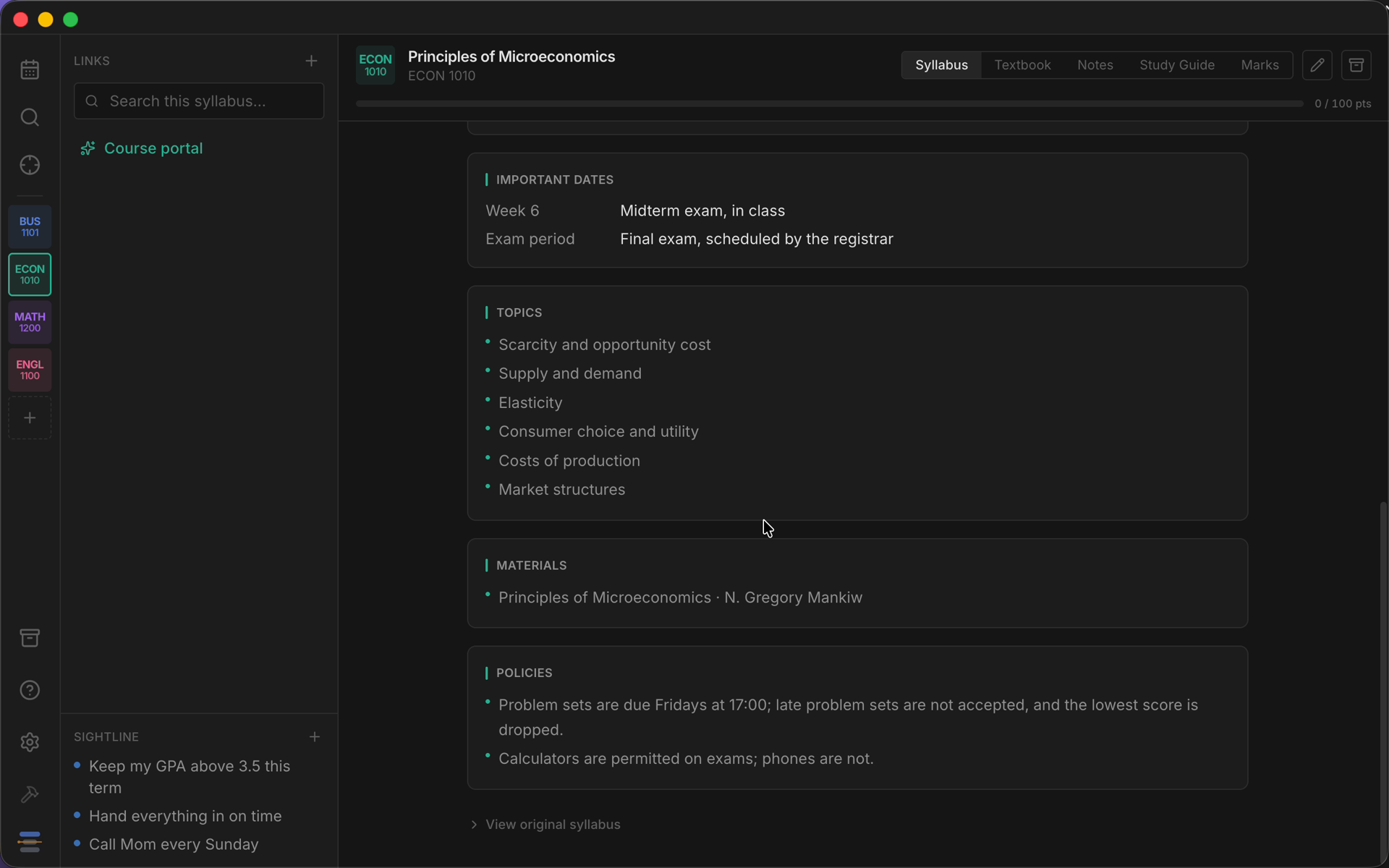Click the '0 / 100 pts' label
The width and height of the screenshot is (1389, 868).
pos(1343,103)
